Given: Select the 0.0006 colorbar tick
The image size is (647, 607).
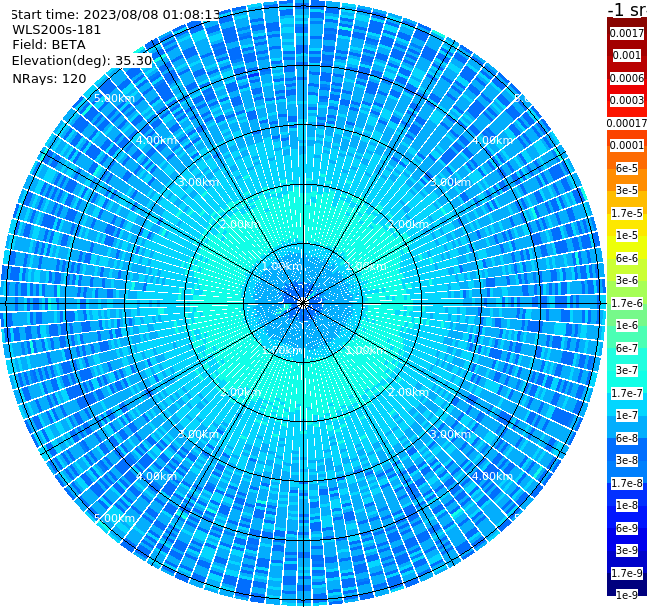Looking at the screenshot, I should click(x=627, y=78).
